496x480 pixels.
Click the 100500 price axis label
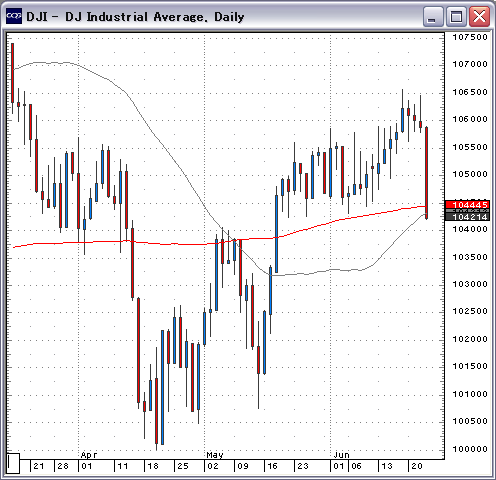point(470,421)
